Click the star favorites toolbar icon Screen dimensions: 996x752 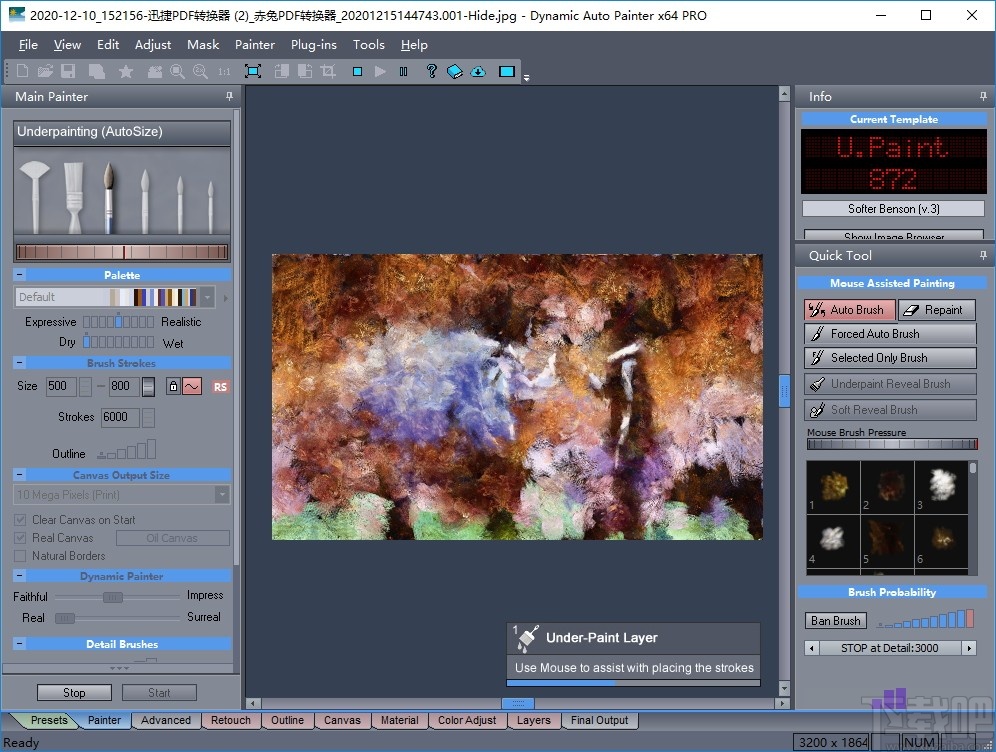coord(127,71)
